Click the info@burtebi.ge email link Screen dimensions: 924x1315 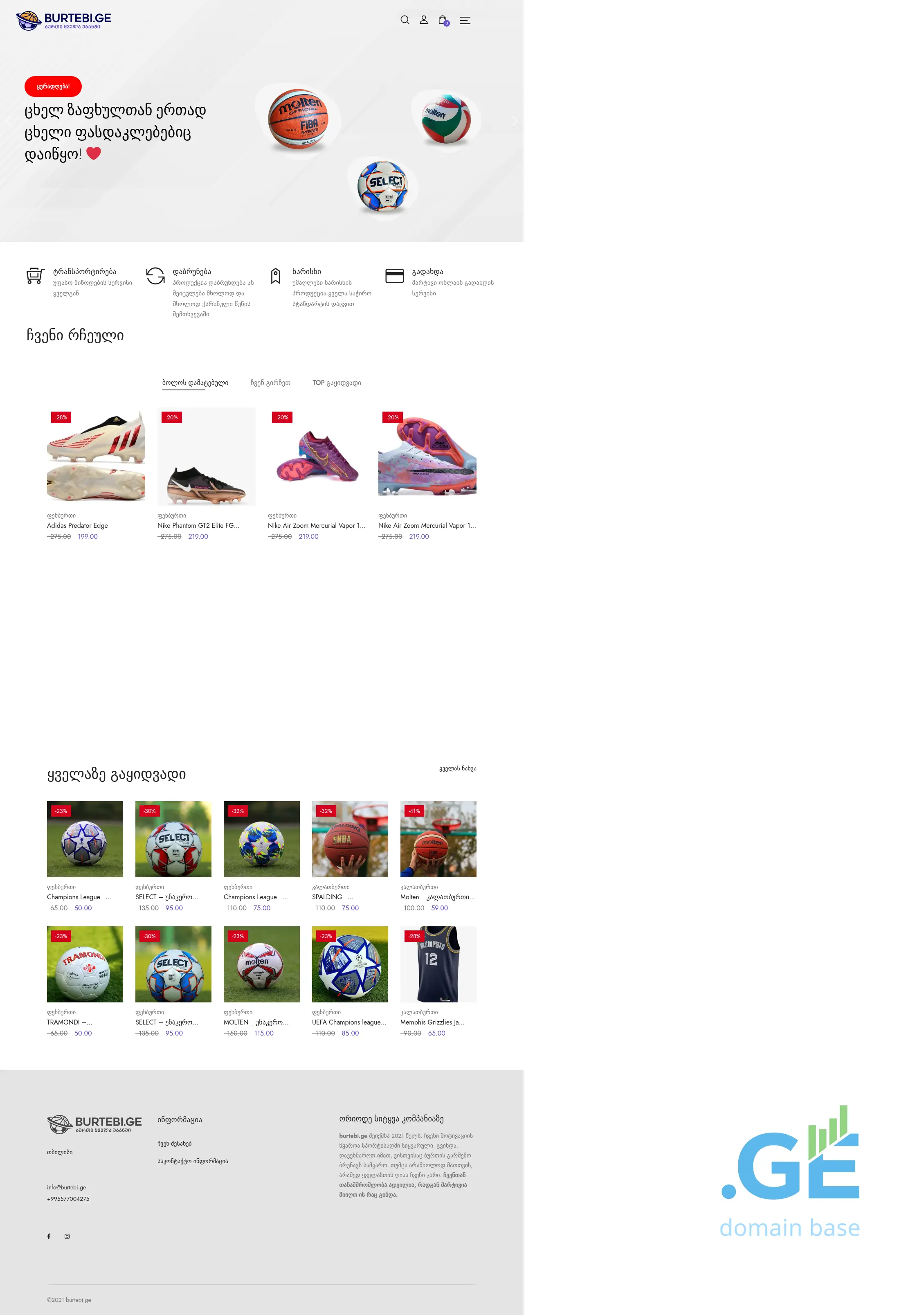coord(66,1187)
